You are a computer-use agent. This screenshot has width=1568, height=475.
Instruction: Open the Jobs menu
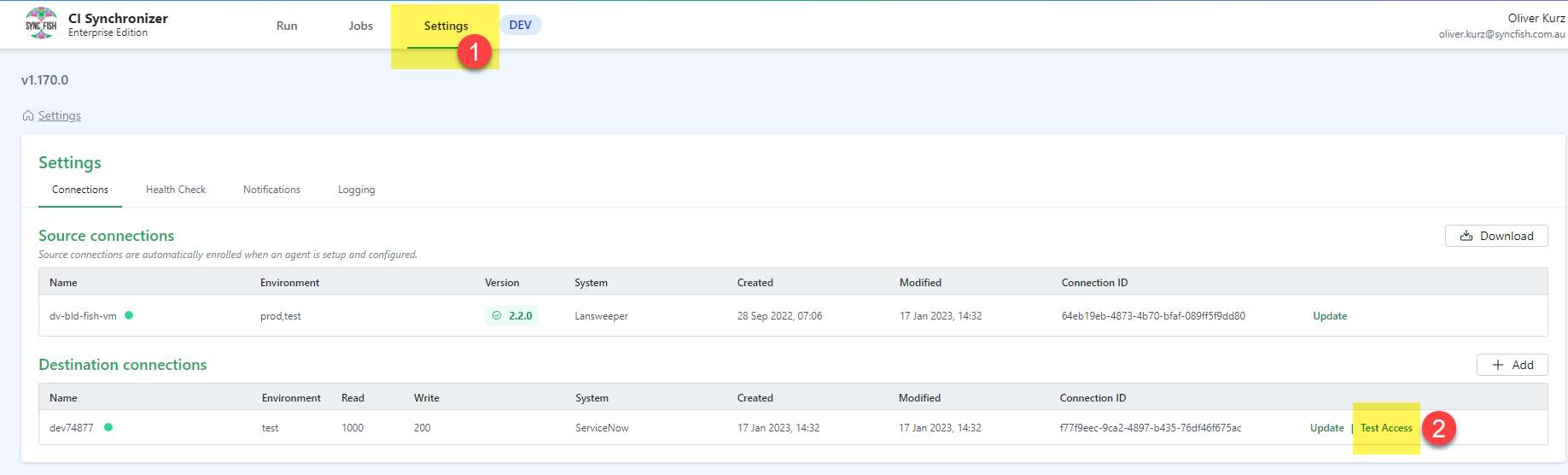tap(361, 26)
